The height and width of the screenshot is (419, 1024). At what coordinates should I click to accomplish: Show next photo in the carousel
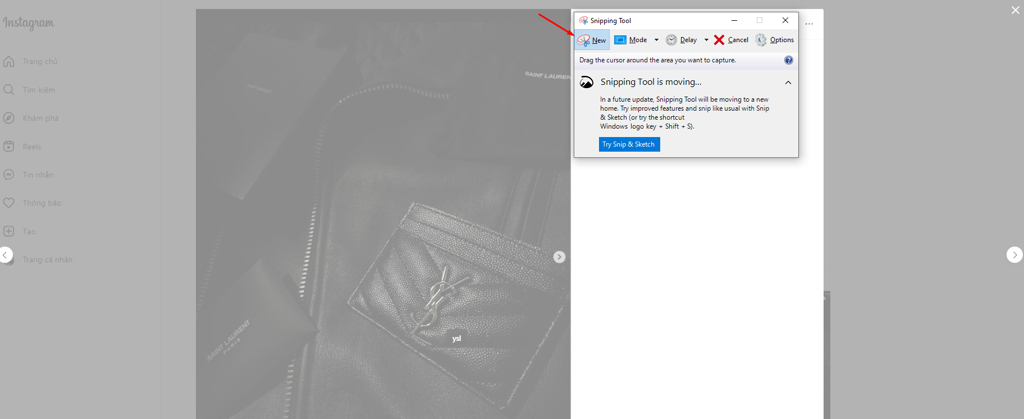click(559, 257)
